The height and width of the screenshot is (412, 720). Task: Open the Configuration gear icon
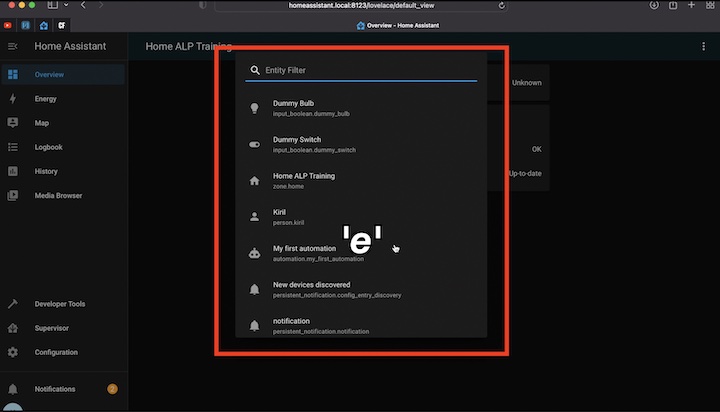pos(13,352)
